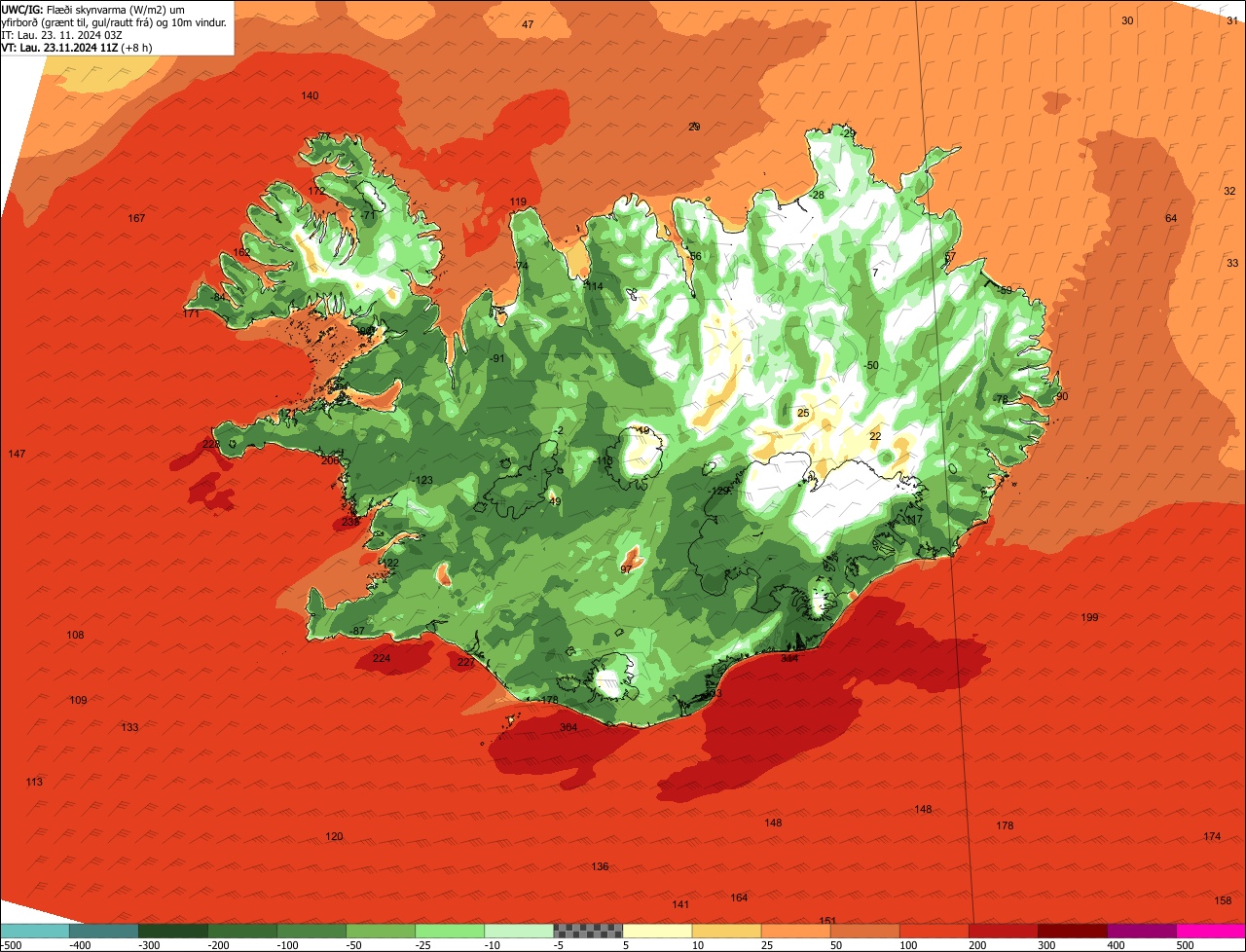1246x952 pixels.
Task: Click the legend label 300
Action: (x=1046, y=944)
